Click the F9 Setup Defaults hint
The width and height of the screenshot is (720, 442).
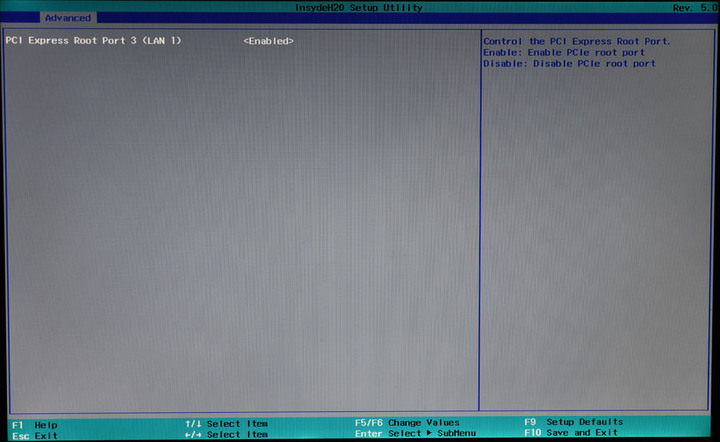574,421
